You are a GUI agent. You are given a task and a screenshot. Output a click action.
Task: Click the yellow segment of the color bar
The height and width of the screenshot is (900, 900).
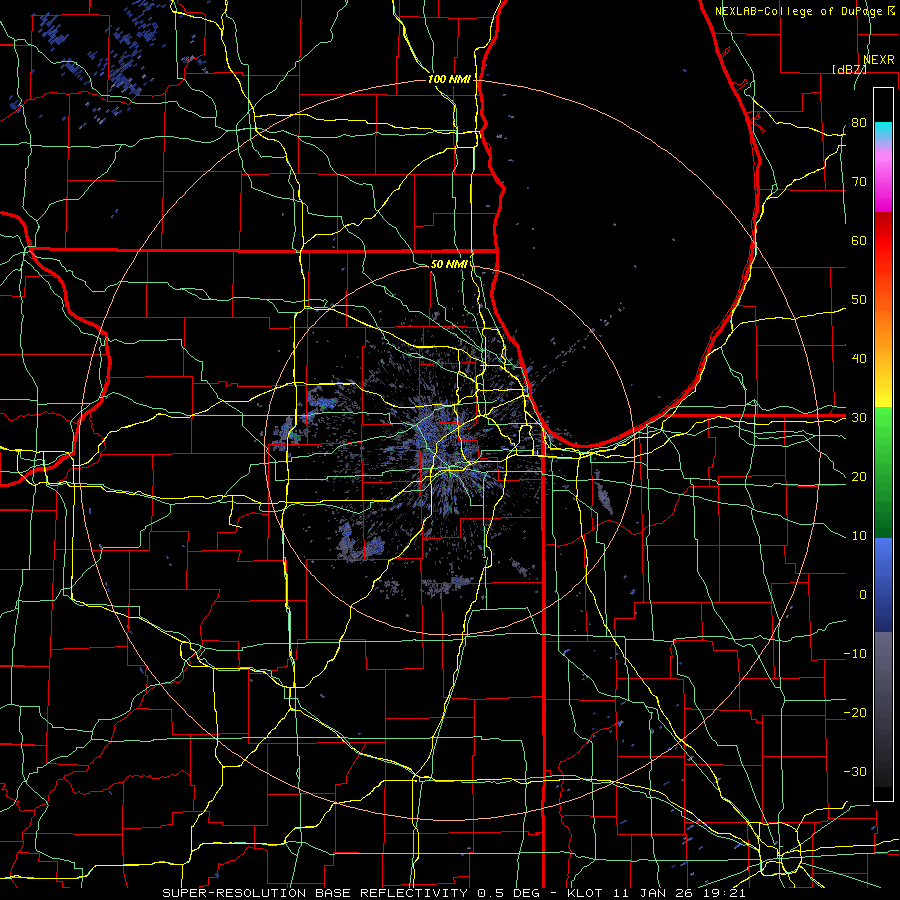[x=883, y=390]
